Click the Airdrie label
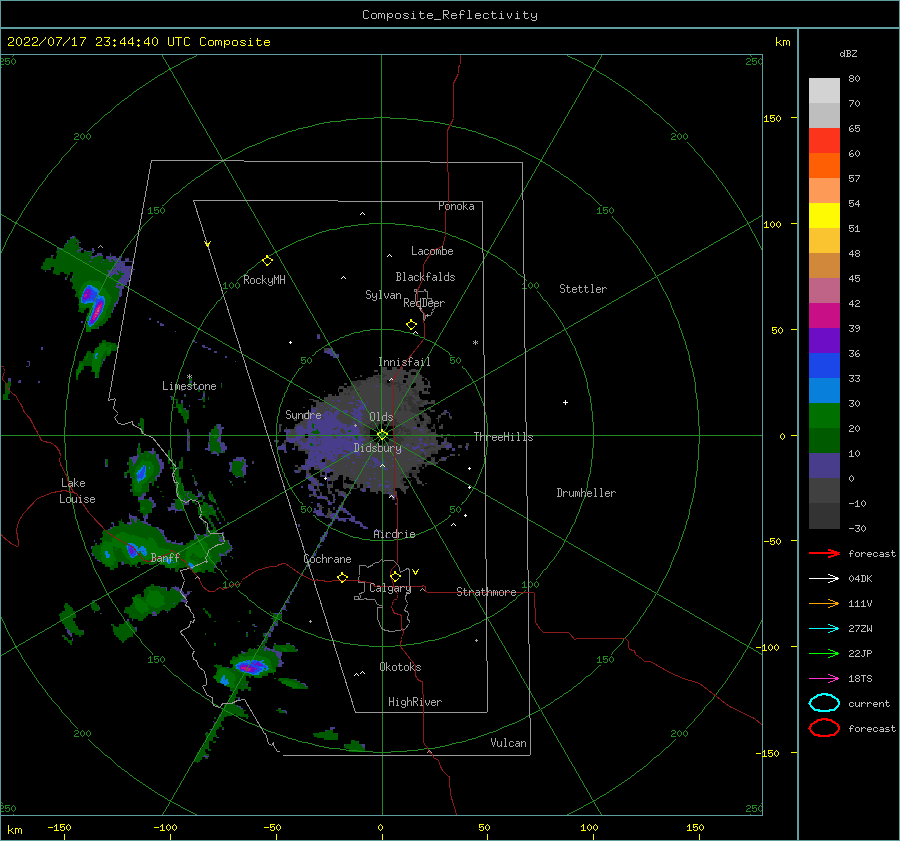900x841 pixels. pos(394,534)
